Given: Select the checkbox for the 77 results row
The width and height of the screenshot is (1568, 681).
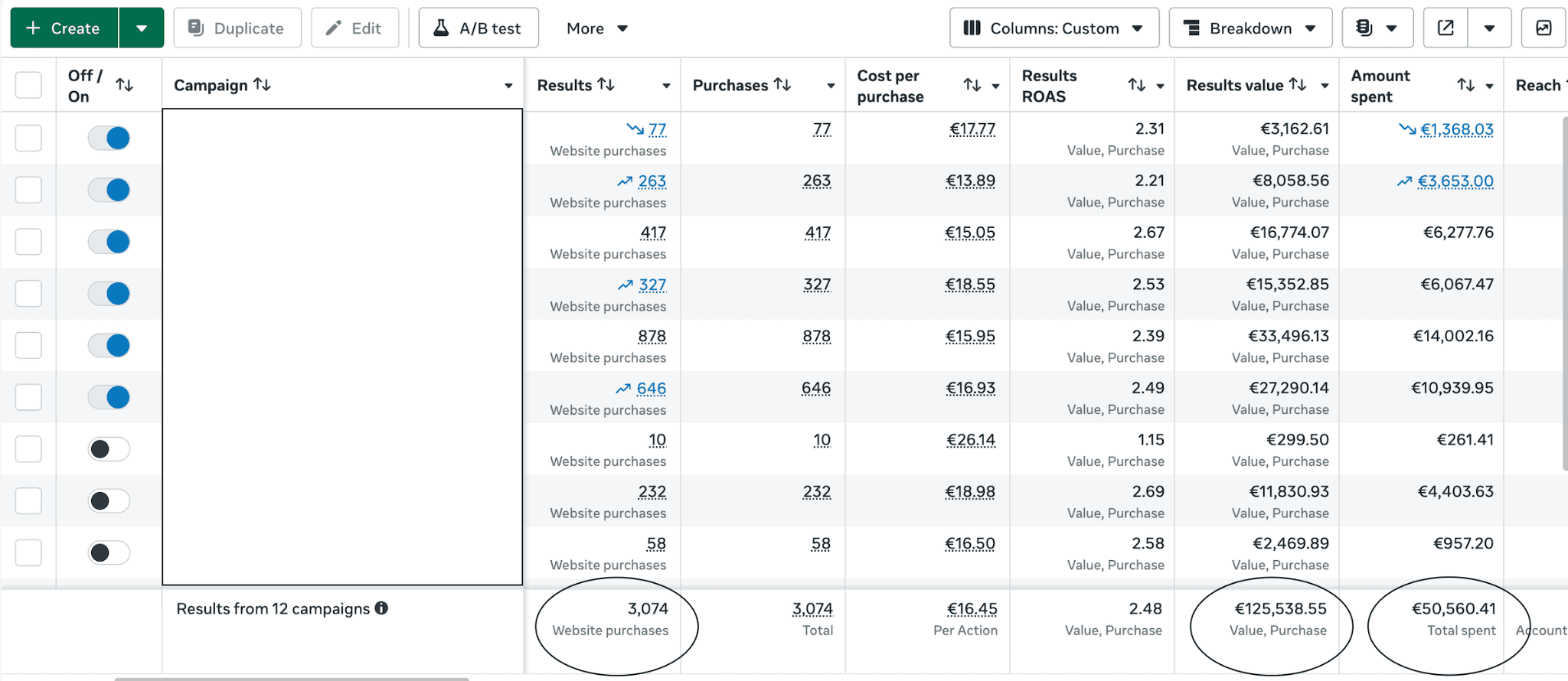Looking at the screenshot, I should coord(28,138).
